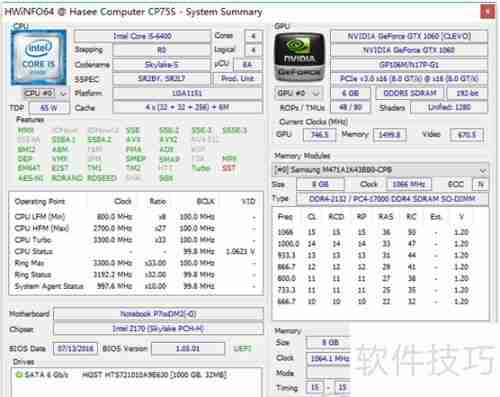500x397 pixels.
Task: Click the red SST feature label
Action: (x=229, y=168)
